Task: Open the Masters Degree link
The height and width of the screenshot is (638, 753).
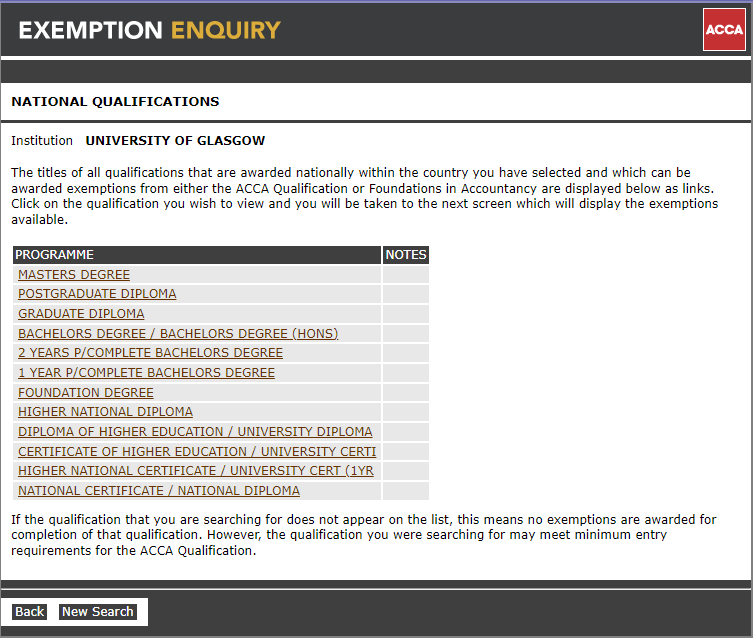Action: point(74,275)
